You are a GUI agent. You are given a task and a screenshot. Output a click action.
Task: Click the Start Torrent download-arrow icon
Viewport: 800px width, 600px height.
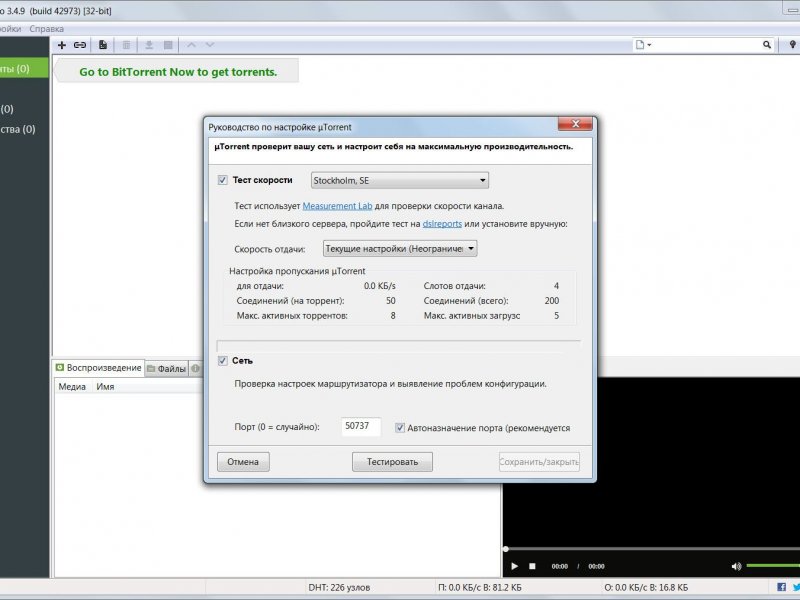(x=149, y=45)
